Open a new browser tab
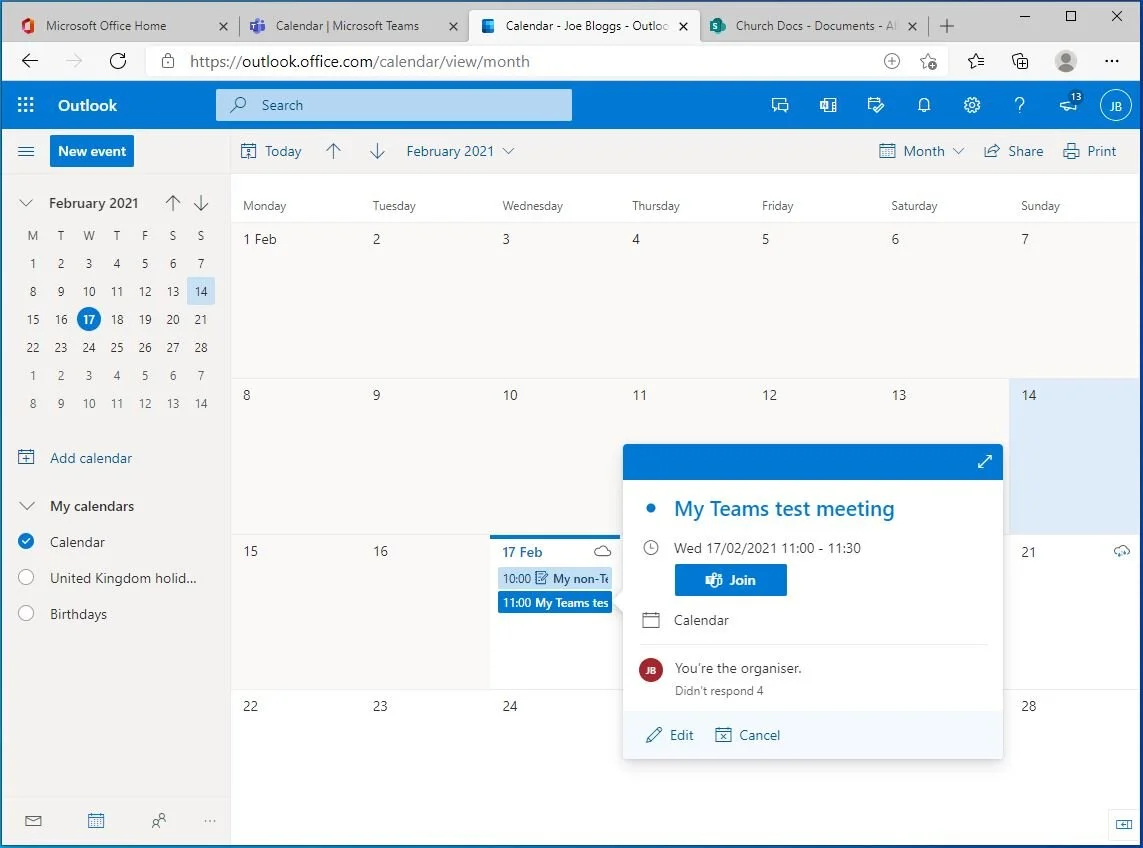Viewport: 1143px width, 848px height. click(x=947, y=26)
